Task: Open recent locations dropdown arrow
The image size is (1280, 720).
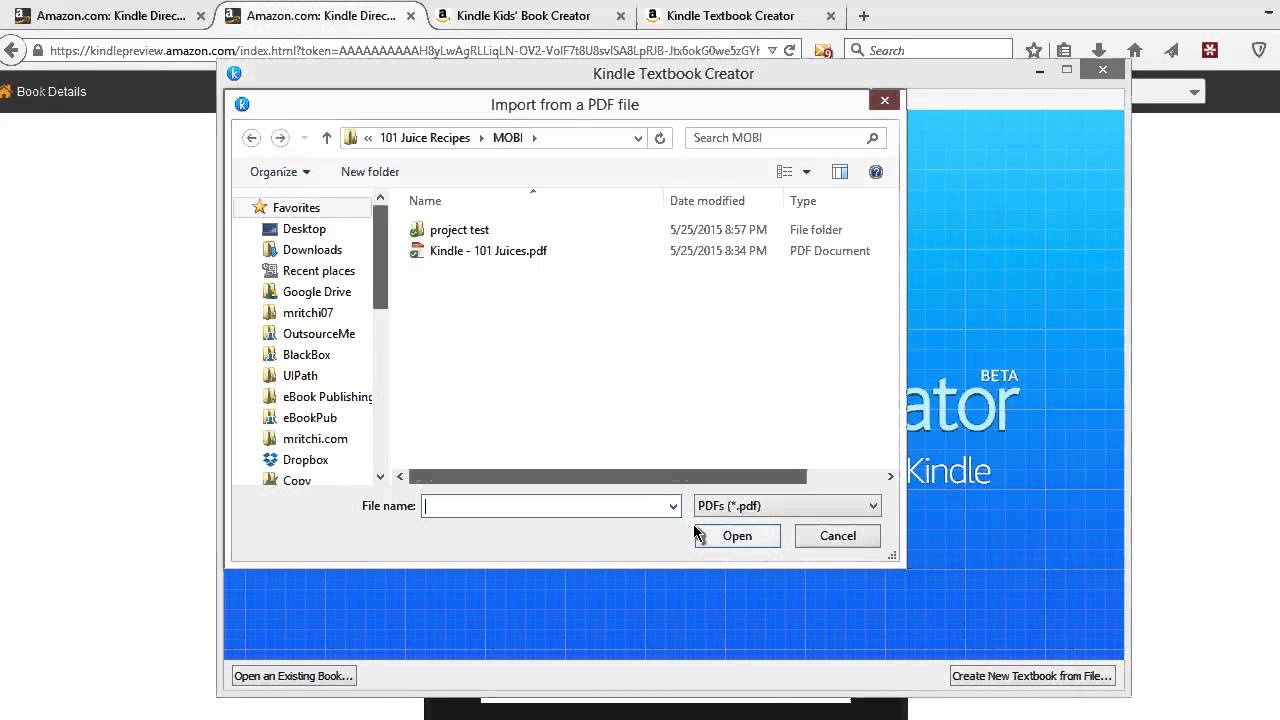Action: pos(304,138)
